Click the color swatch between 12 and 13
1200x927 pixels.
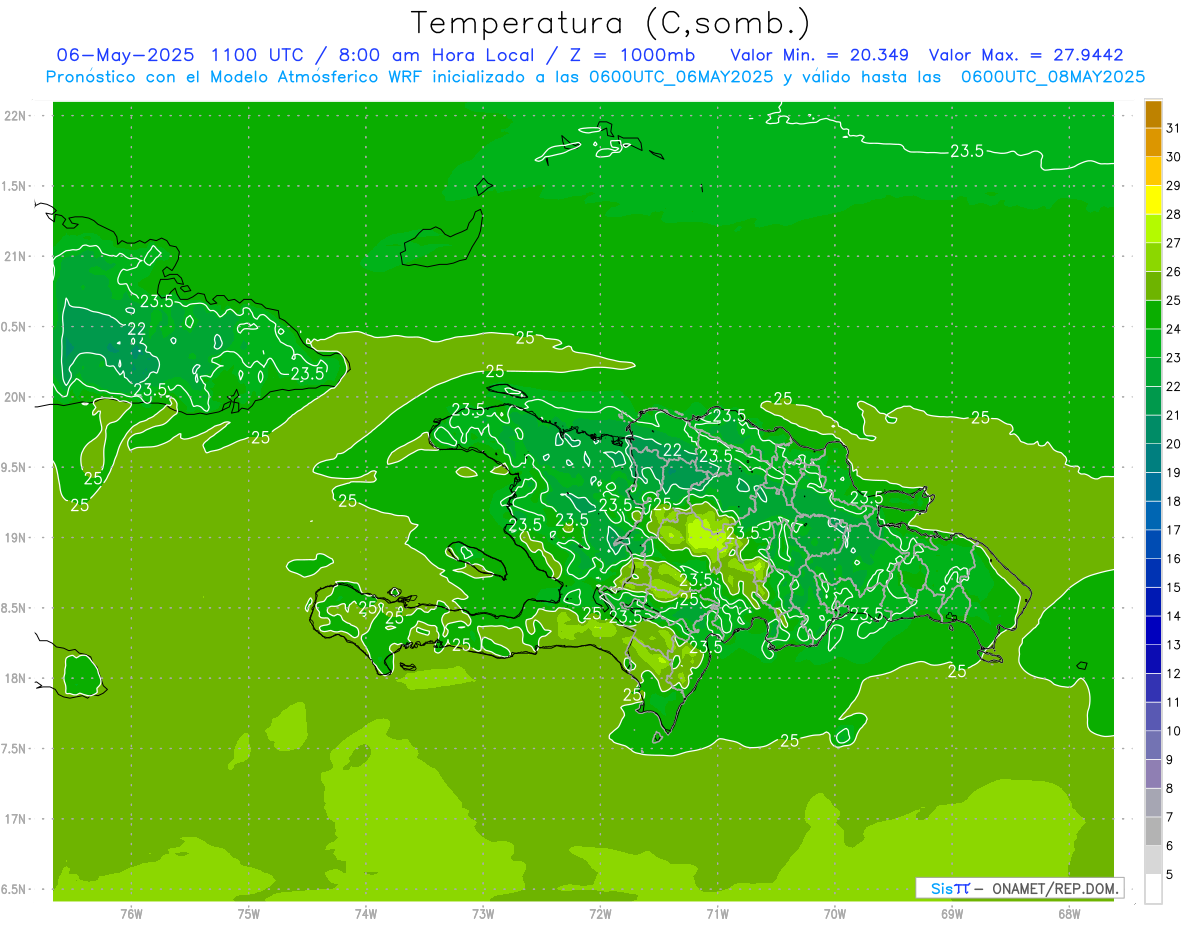tap(1153, 659)
